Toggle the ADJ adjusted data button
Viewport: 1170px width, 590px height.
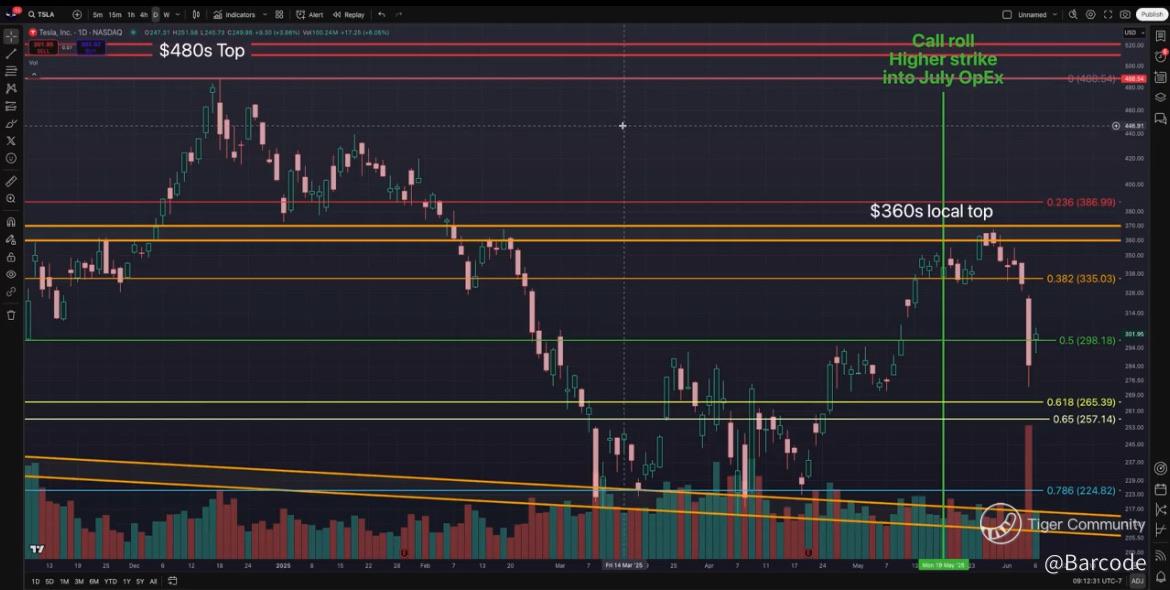[1137, 580]
